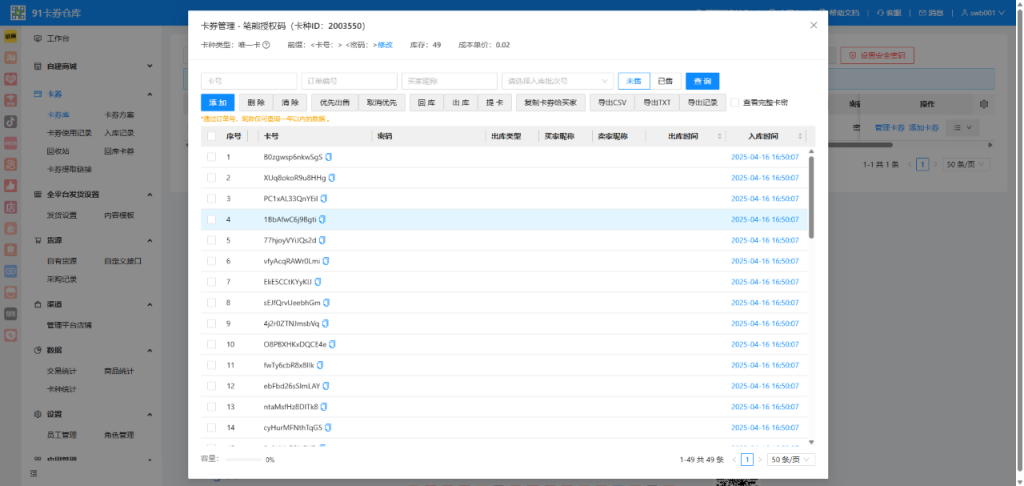The width and height of the screenshot is (1024, 486).
Task: Click the help icon beside 唯一卡
Action: [x=266, y=45]
